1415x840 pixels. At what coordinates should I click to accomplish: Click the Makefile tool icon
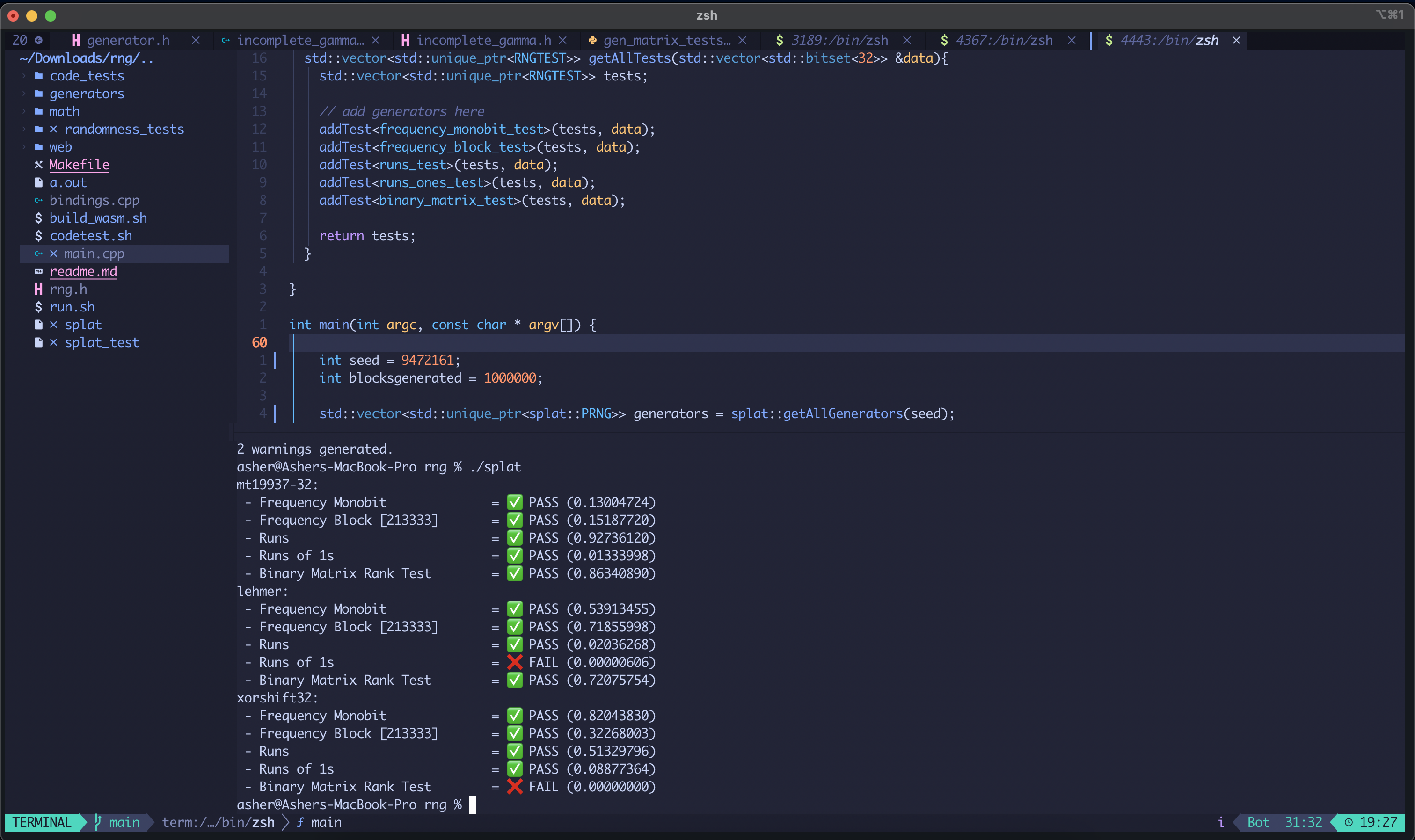pos(38,165)
